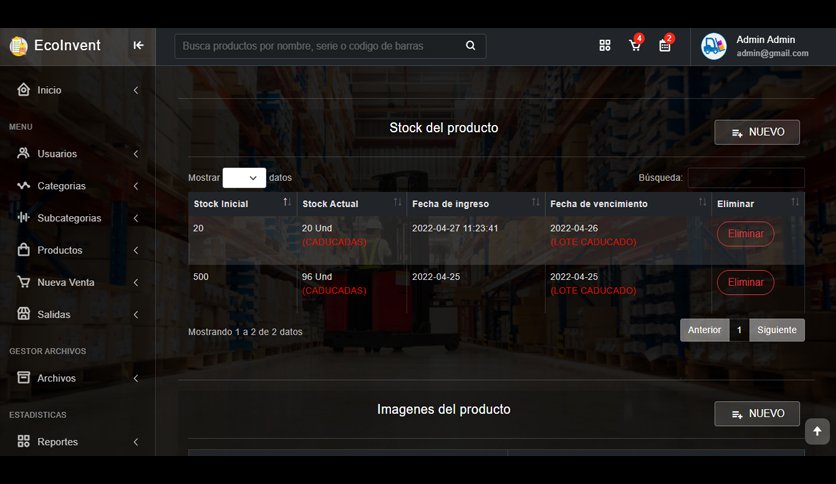Click the Nueva Venta cart icon
Image resolution: width=836 pixels, height=484 pixels.
coord(23,282)
